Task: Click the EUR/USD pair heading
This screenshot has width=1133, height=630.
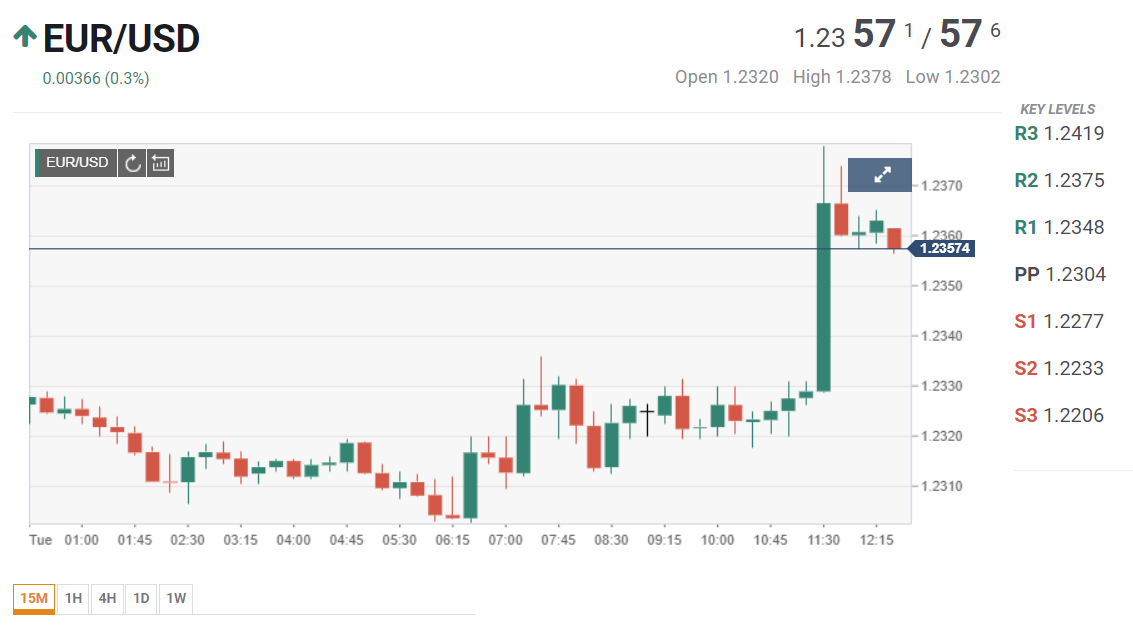Action: [121, 38]
